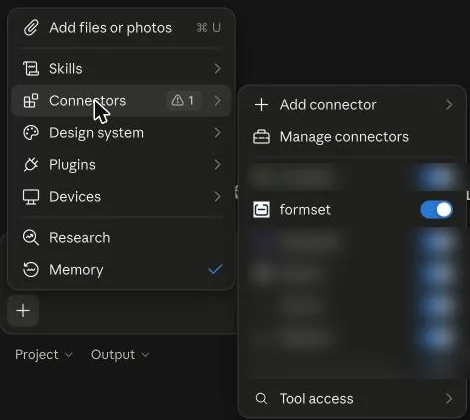Click the warning badge on Connectors
The image size is (470, 420).
pos(183,100)
